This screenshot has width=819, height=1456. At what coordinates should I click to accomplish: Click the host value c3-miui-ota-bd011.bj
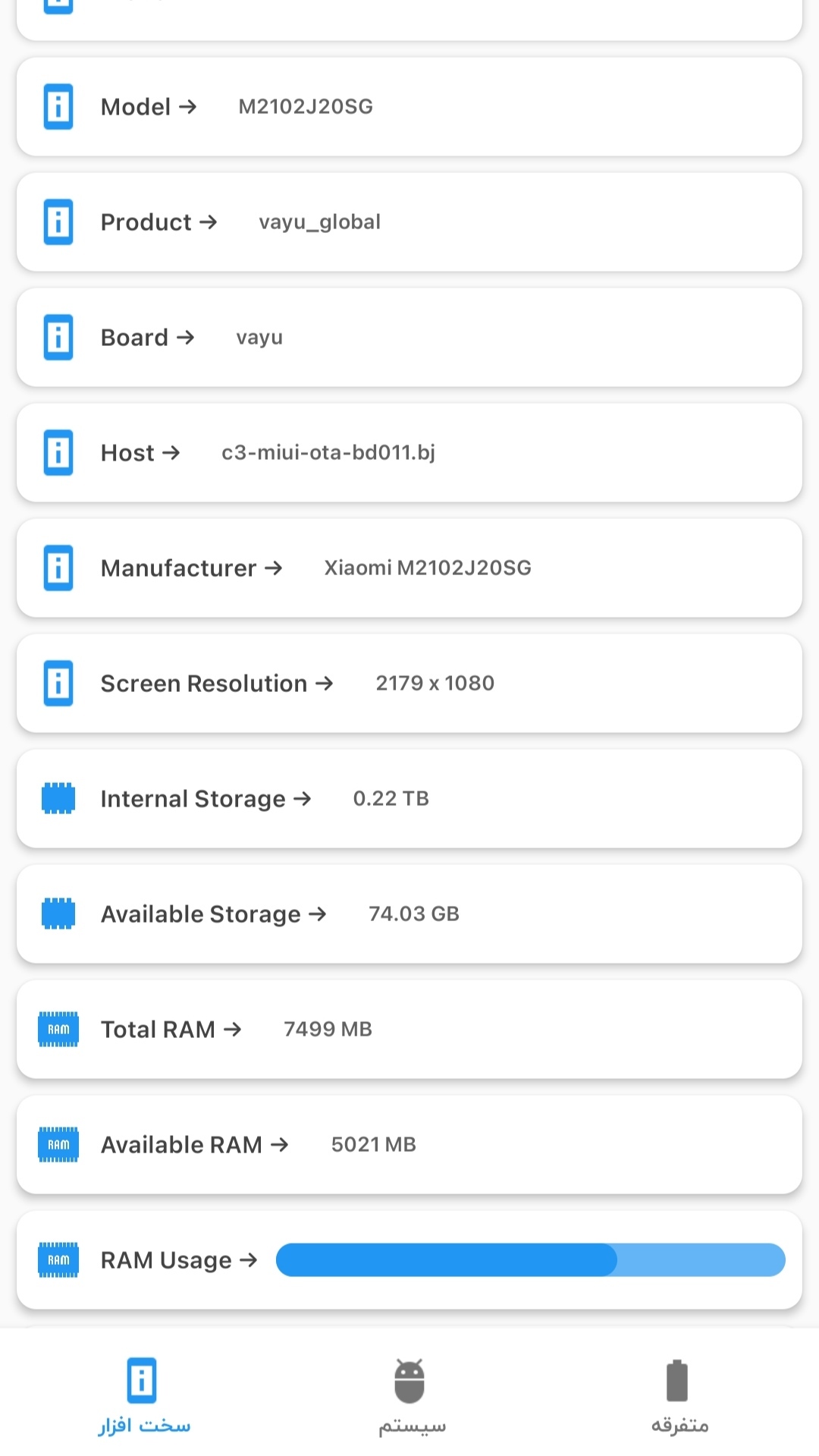click(x=328, y=453)
